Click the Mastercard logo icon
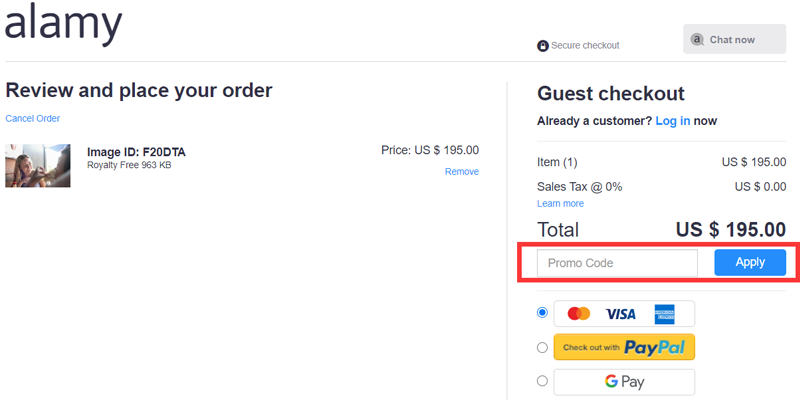This screenshot has height=400, width=800. tap(578, 314)
